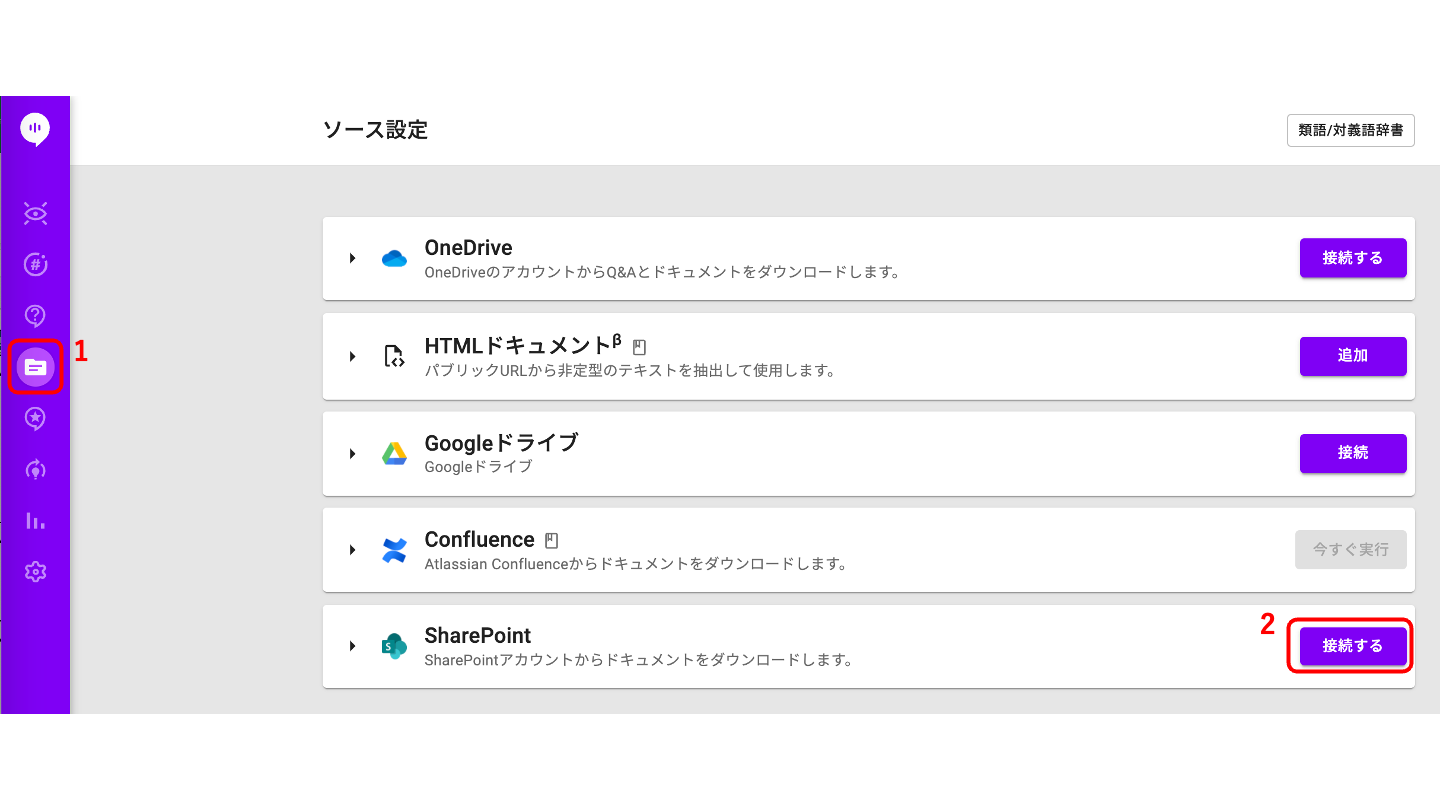Screen dimensions: 1440x810
Task: Open the crossed-eye icon in sidebar
Action: click(35, 213)
